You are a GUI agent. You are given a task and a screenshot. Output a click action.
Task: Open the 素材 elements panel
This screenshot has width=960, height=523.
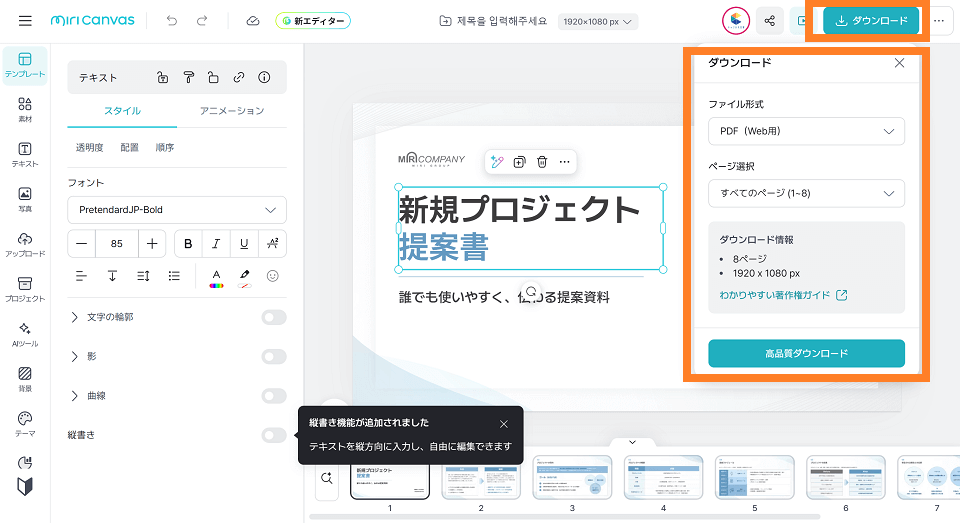(25, 110)
